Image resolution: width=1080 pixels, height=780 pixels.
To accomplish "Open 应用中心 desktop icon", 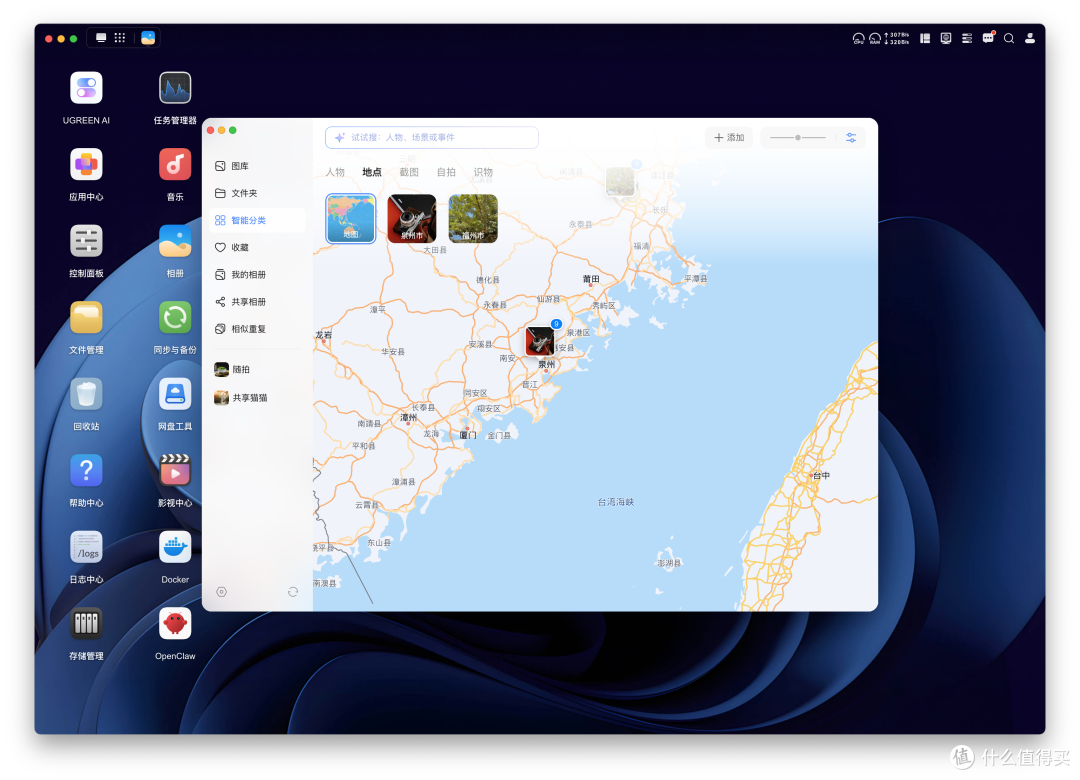I will 86,165.
